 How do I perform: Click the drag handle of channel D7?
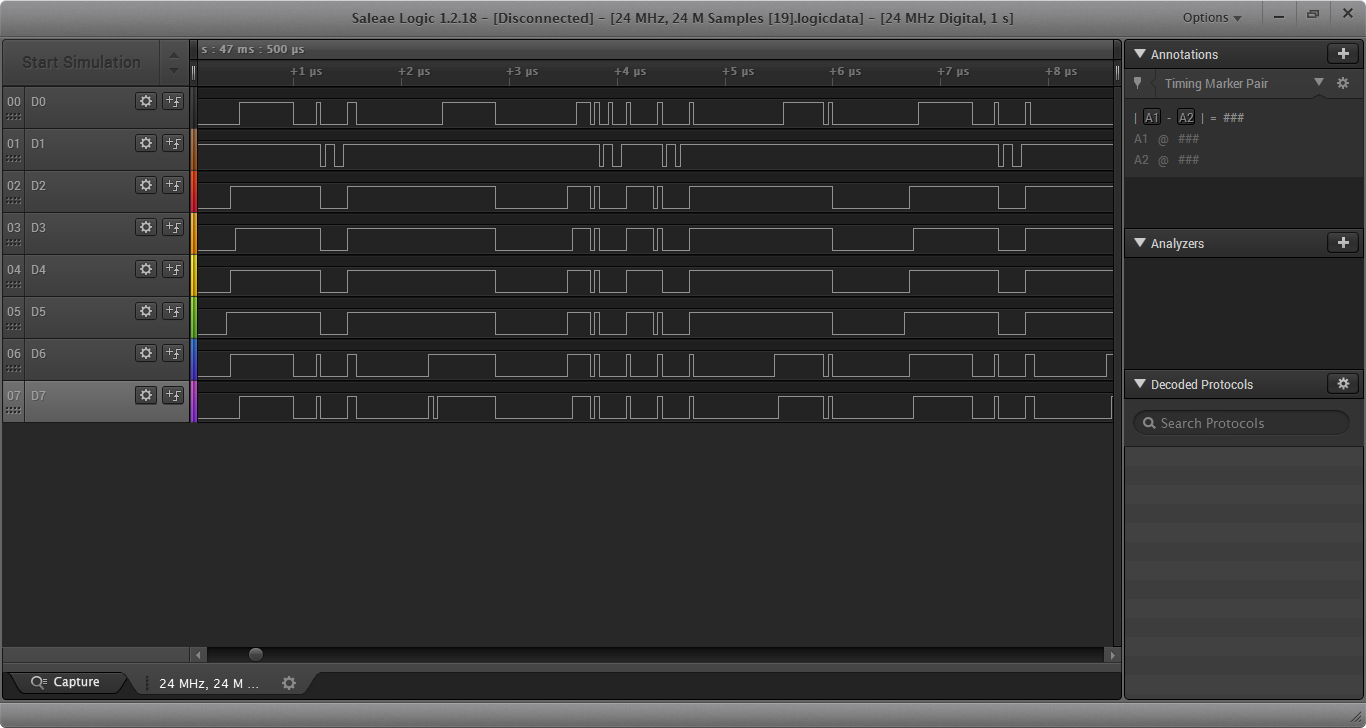(14, 411)
